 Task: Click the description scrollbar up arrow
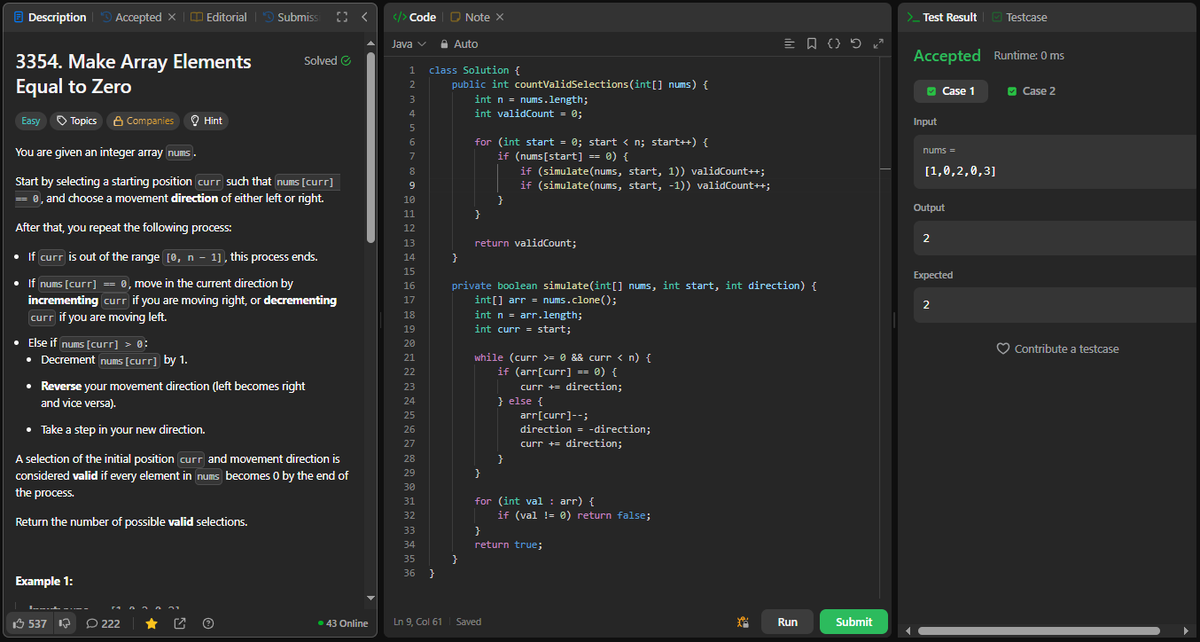pos(372,42)
